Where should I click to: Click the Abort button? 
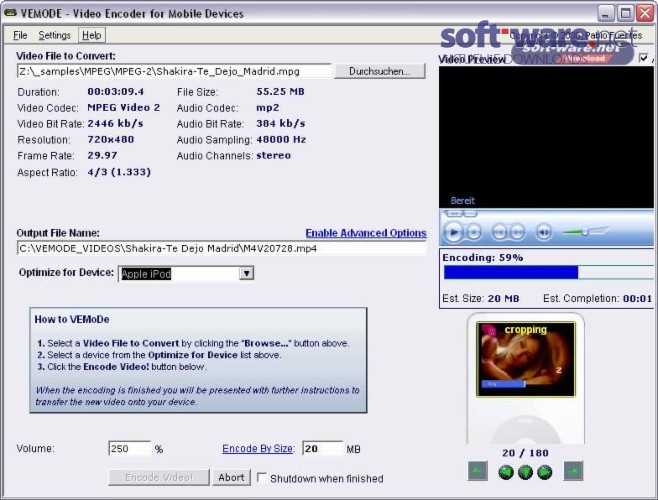point(231,478)
